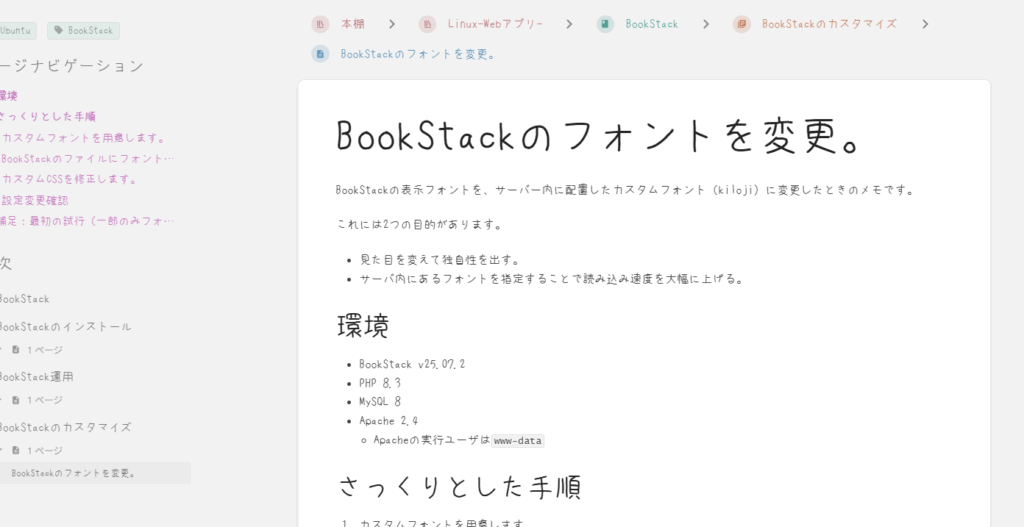Click the これには2つの目的があります。 paragraph
1024x527 pixels.
[x=420, y=225]
